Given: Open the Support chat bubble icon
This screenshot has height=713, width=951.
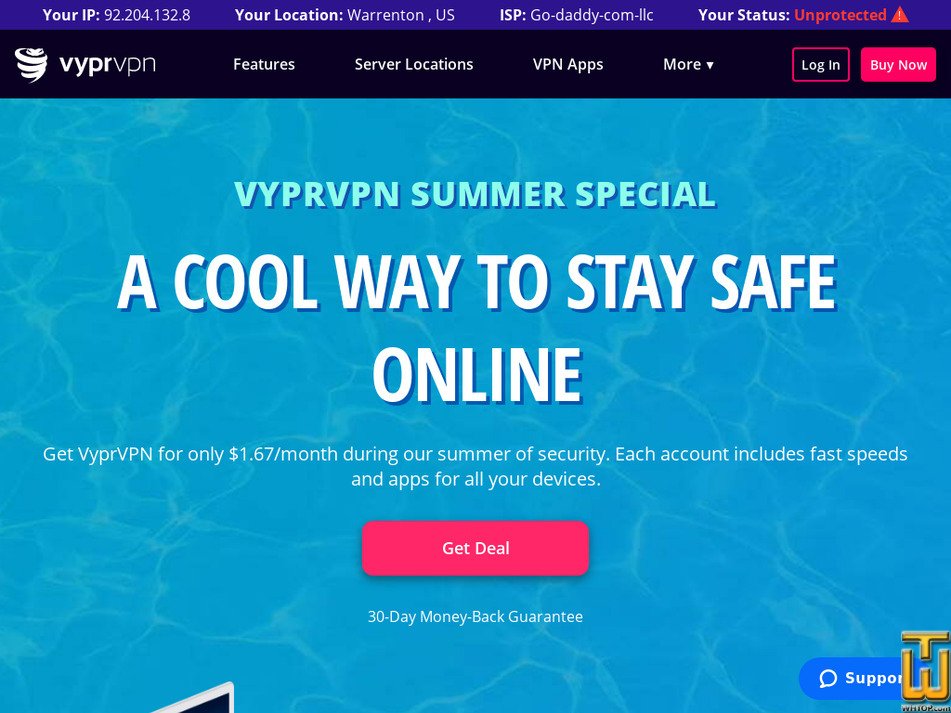Looking at the screenshot, I should (x=828, y=678).
